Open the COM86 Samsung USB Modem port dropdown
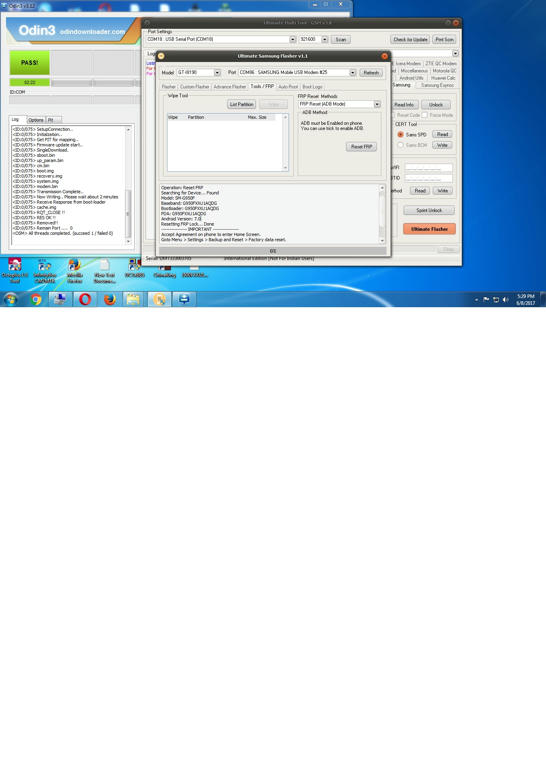Viewport: 546px width, 768px height. (352, 72)
